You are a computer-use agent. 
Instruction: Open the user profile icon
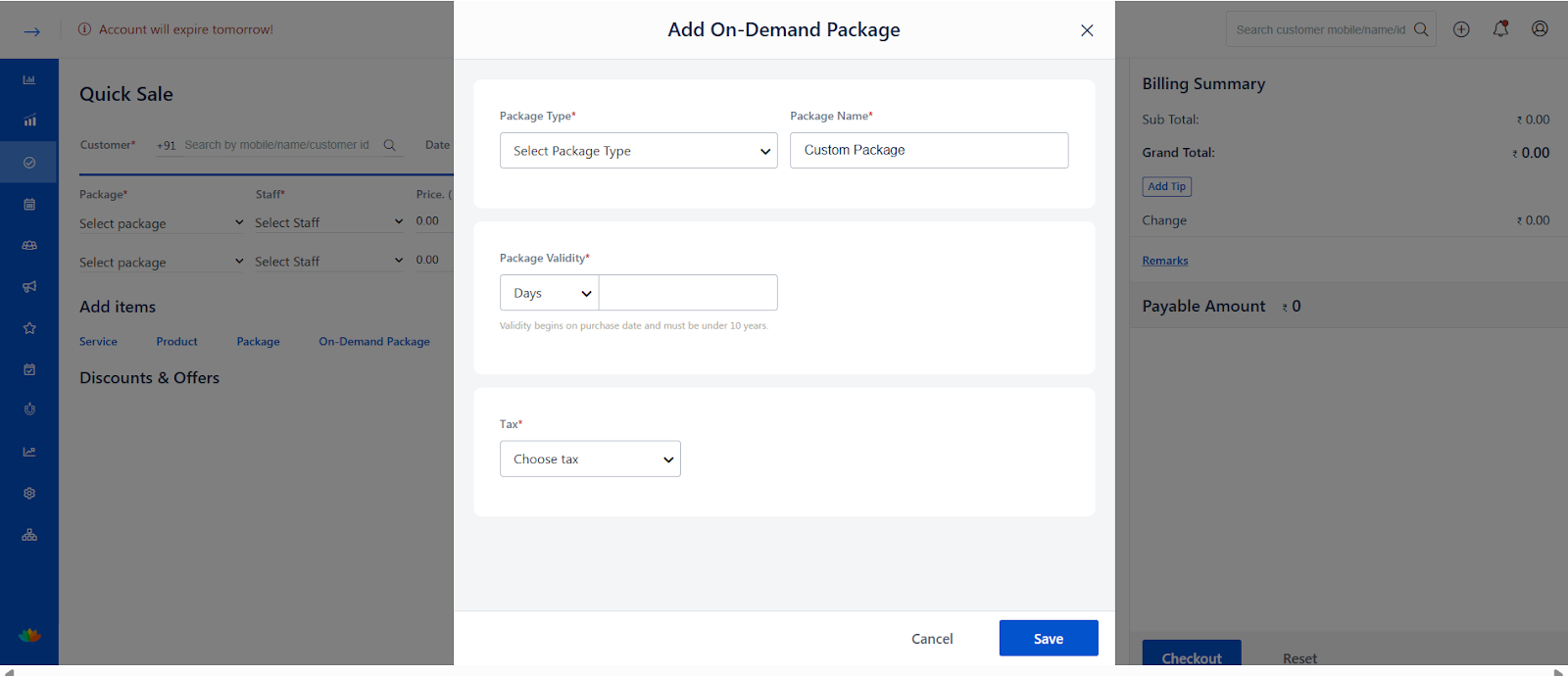(1540, 29)
